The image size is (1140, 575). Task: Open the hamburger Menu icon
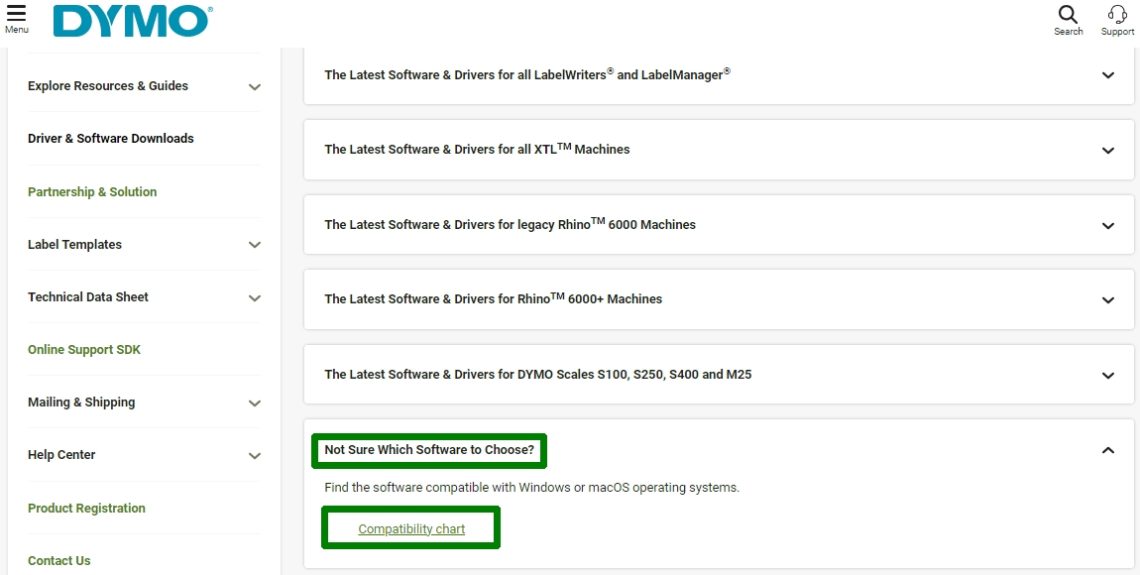pyautogui.click(x=16, y=17)
